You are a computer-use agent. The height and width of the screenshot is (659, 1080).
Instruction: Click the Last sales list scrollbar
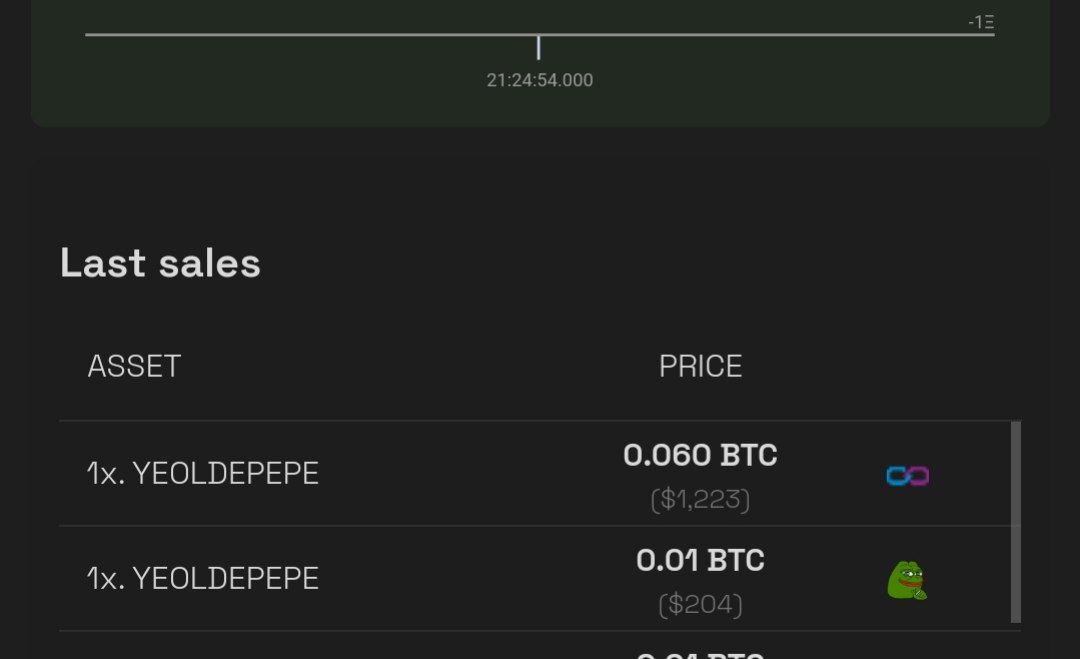click(1016, 522)
